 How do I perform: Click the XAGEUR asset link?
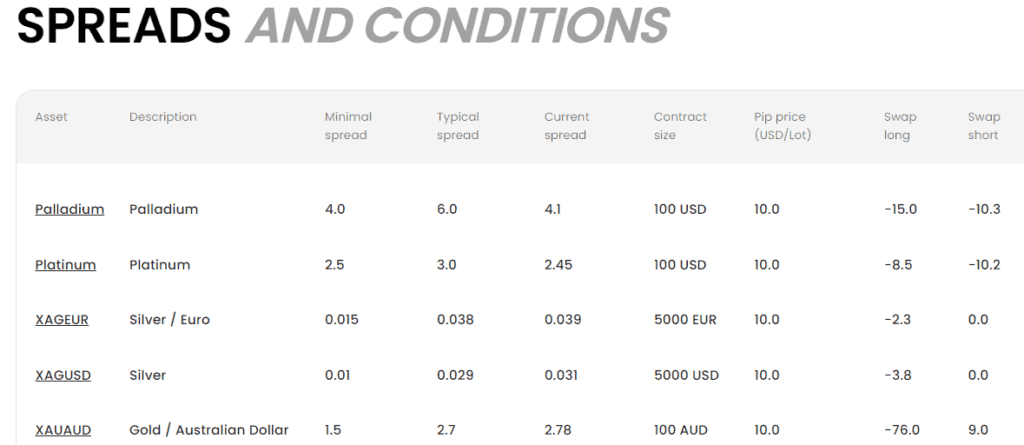click(62, 320)
